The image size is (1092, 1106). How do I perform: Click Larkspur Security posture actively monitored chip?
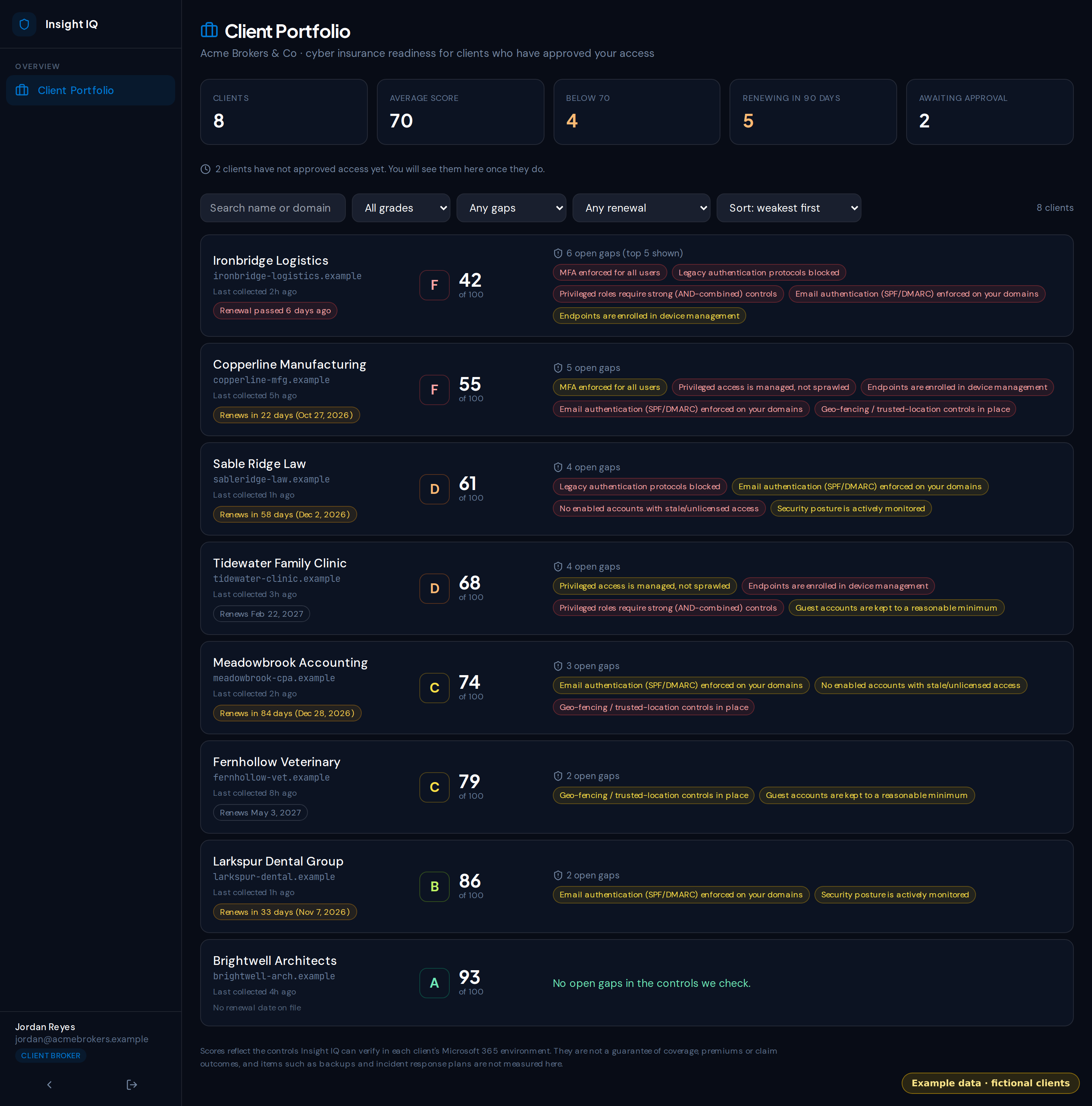(895, 895)
